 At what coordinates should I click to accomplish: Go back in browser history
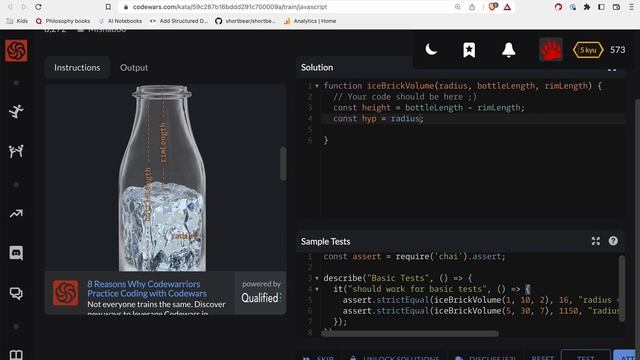(11, 7)
